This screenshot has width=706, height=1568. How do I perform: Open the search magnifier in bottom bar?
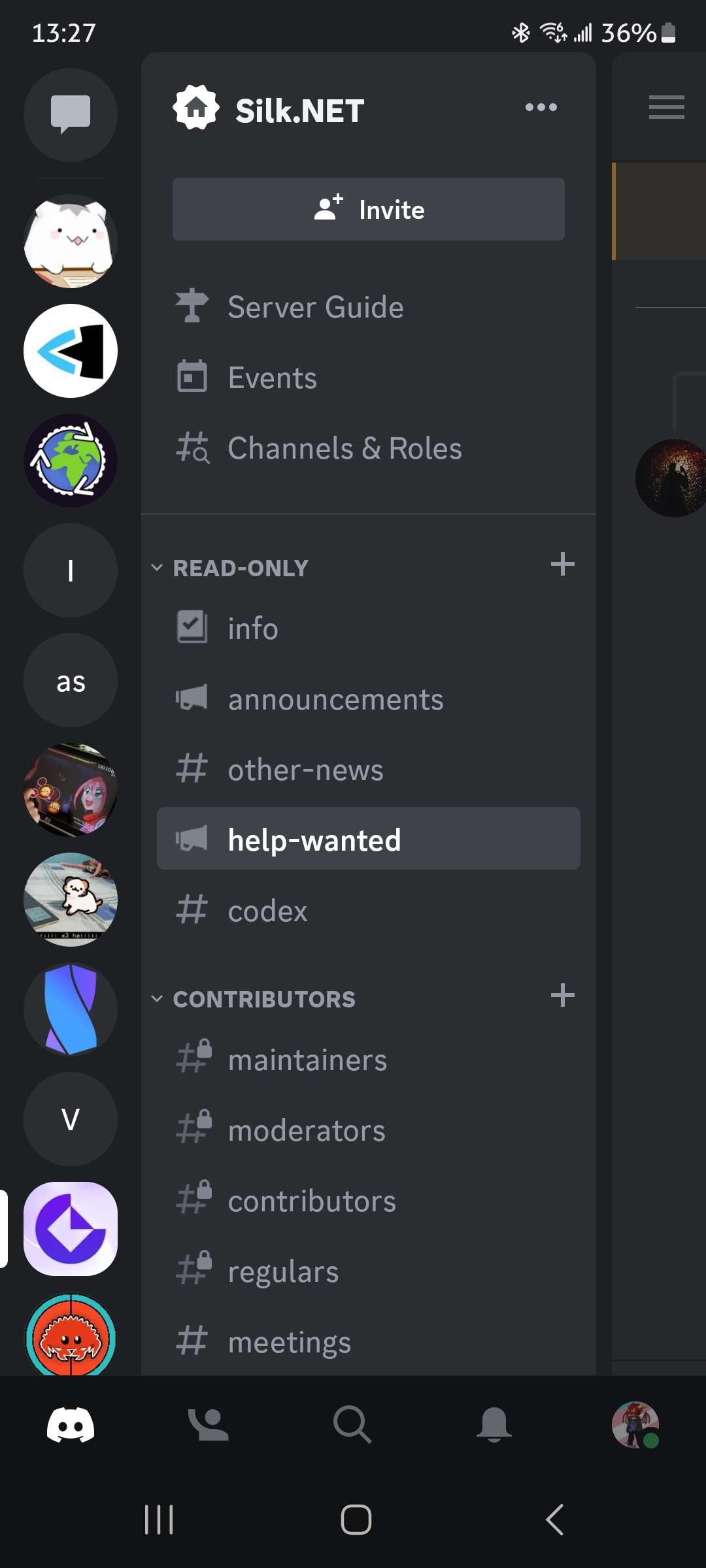352,1424
